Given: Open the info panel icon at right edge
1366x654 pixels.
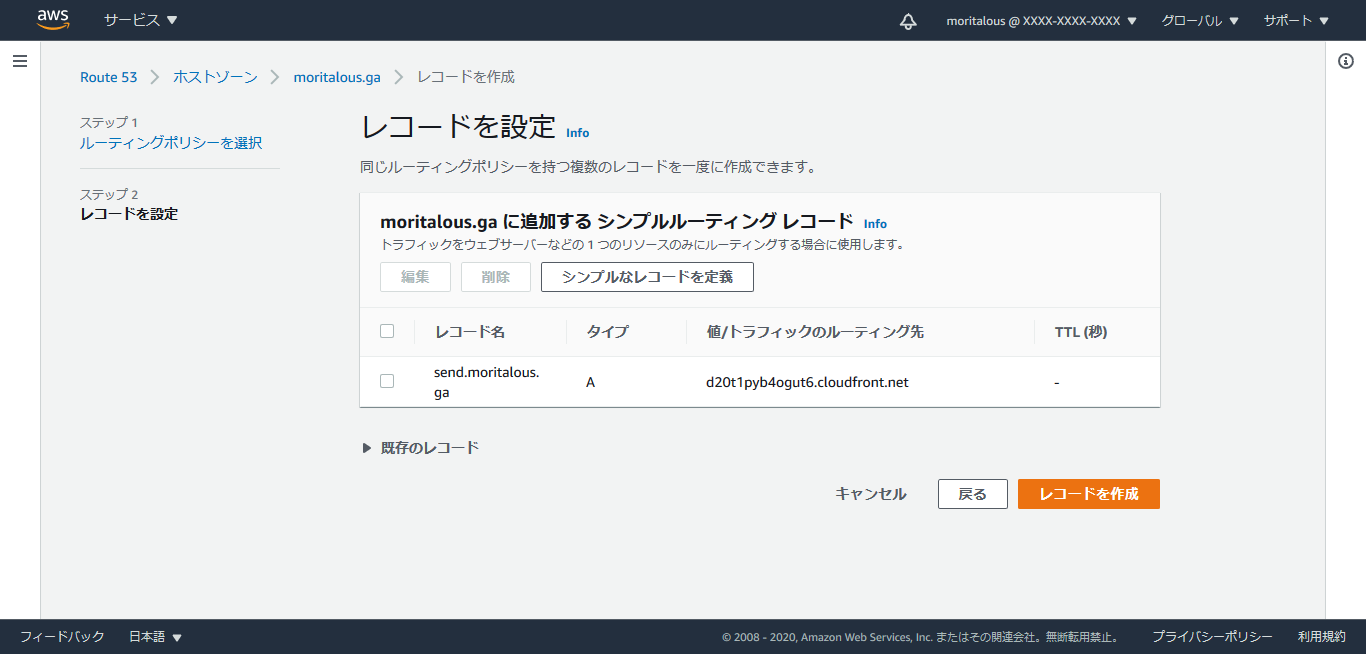Looking at the screenshot, I should pos(1346,61).
